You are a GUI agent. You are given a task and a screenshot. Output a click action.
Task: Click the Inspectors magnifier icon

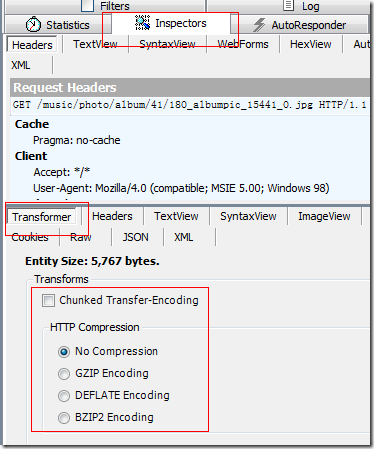pyautogui.click(x=142, y=23)
